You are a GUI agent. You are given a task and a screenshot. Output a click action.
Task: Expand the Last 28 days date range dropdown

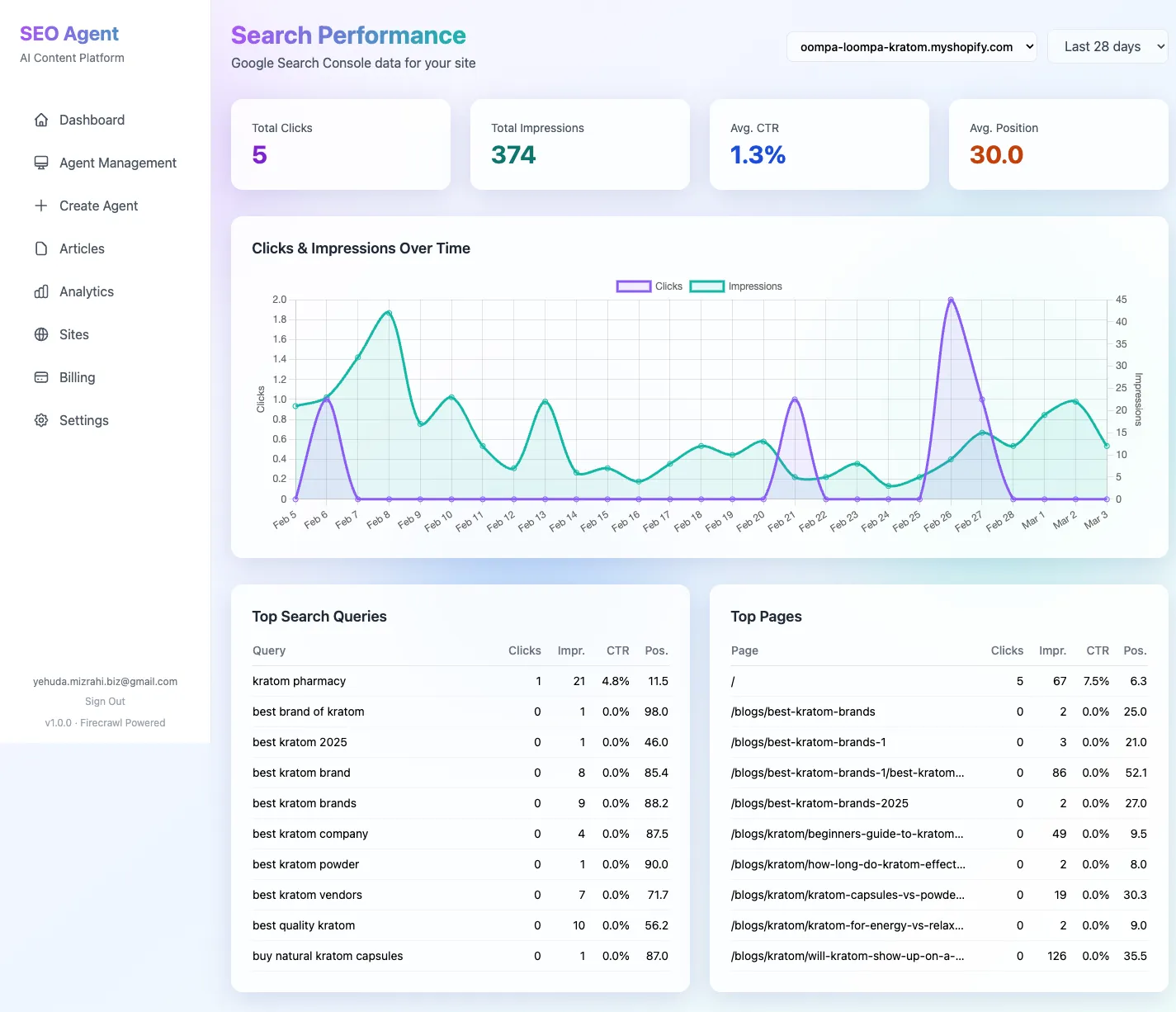pyautogui.click(x=1108, y=46)
